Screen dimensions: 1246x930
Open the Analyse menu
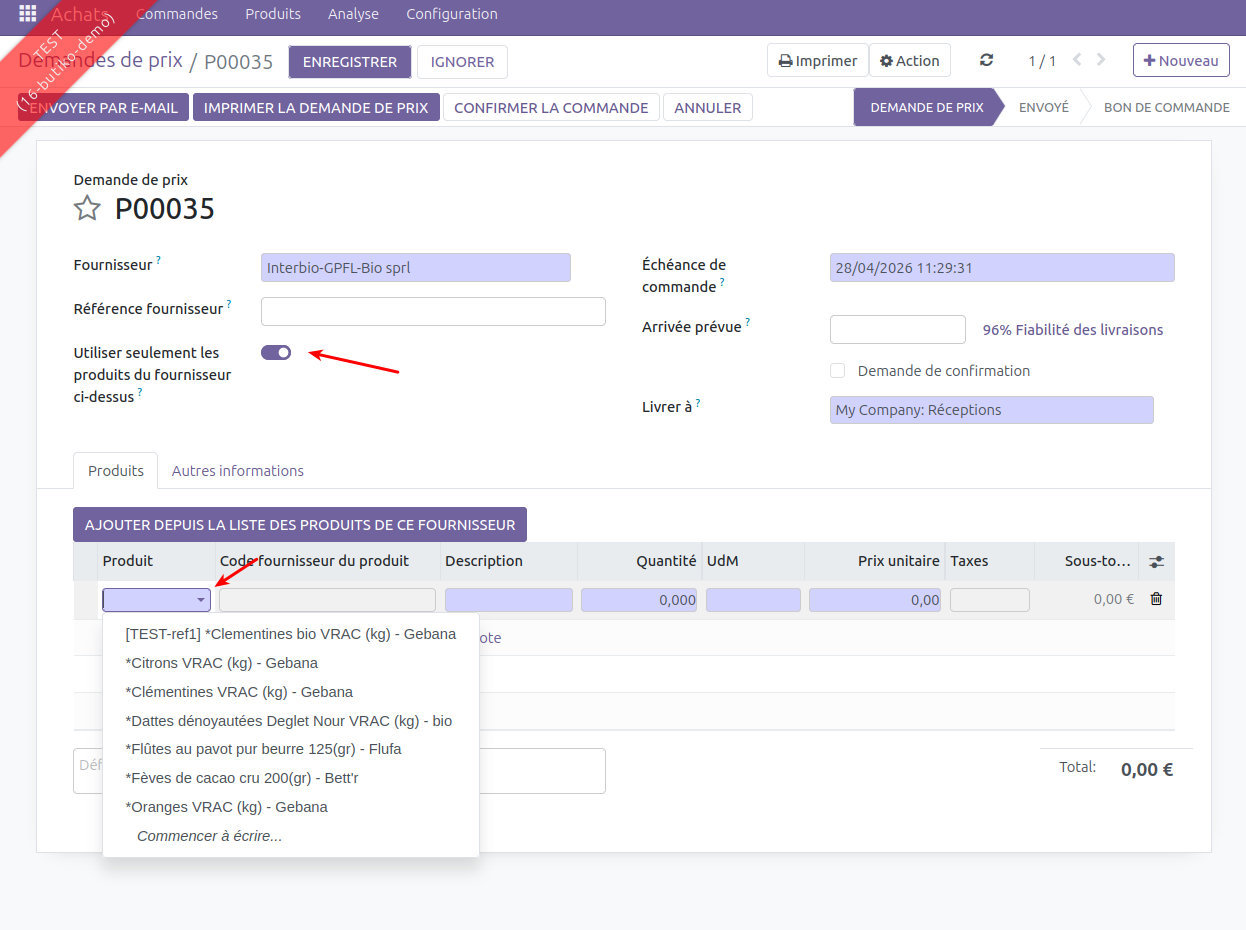[x=353, y=14]
